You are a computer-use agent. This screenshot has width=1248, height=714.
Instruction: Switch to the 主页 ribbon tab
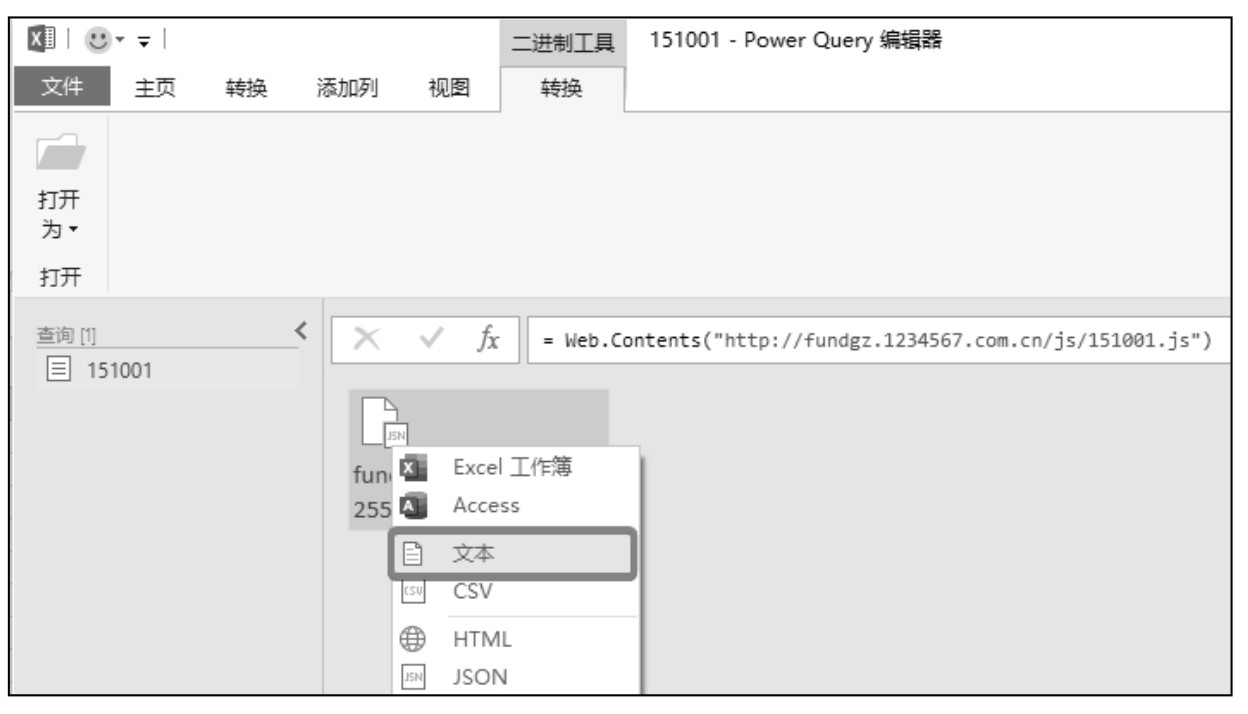(x=153, y=89)
